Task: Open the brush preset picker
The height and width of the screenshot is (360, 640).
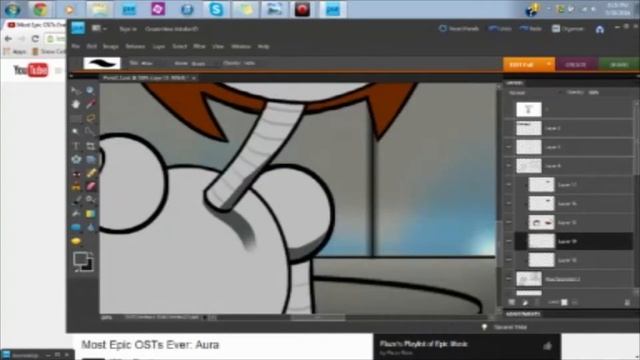Action: pyautogui.click(x=102, y=63)
